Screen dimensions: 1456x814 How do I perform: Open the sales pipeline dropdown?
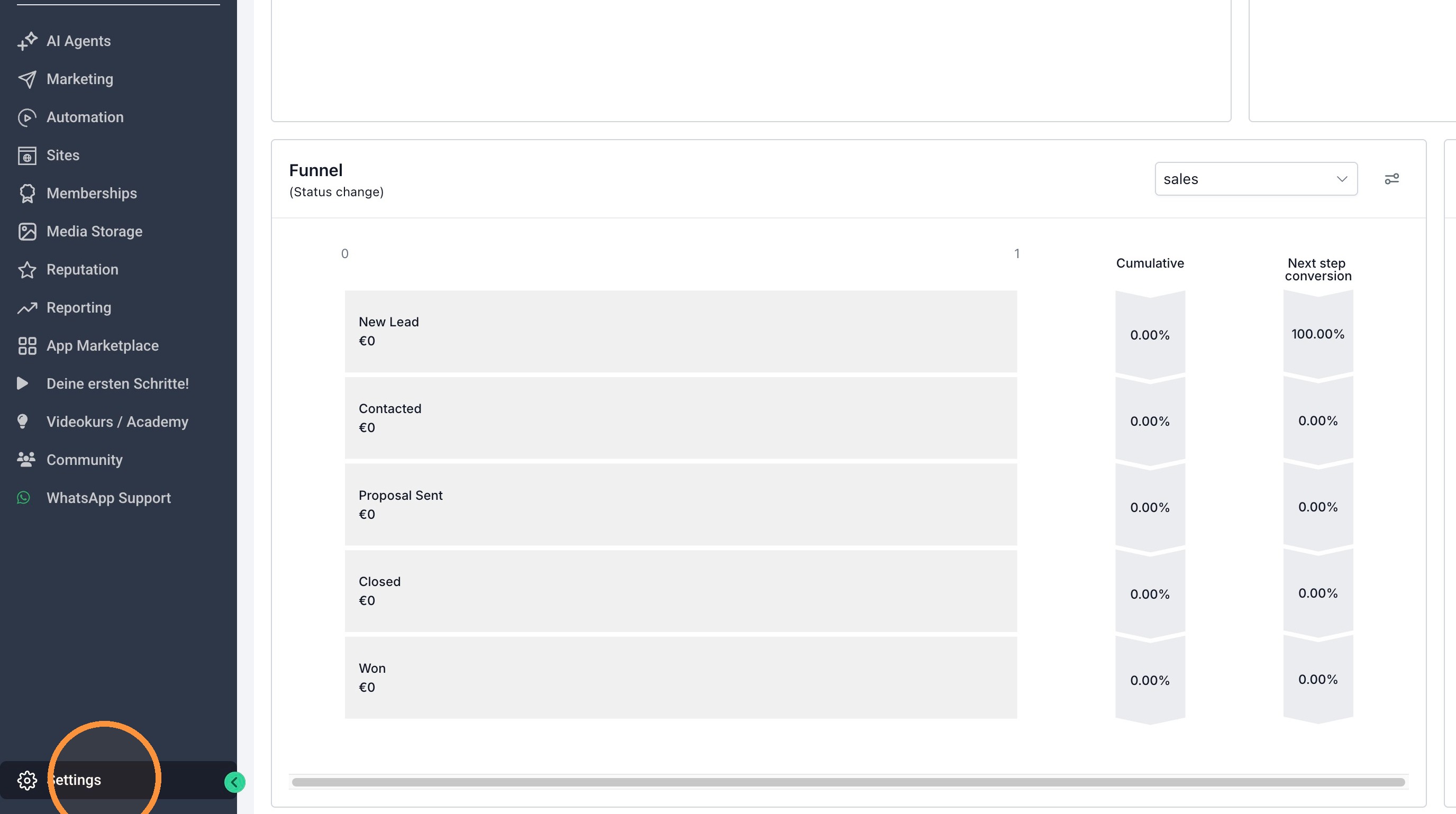point(1256,179)
